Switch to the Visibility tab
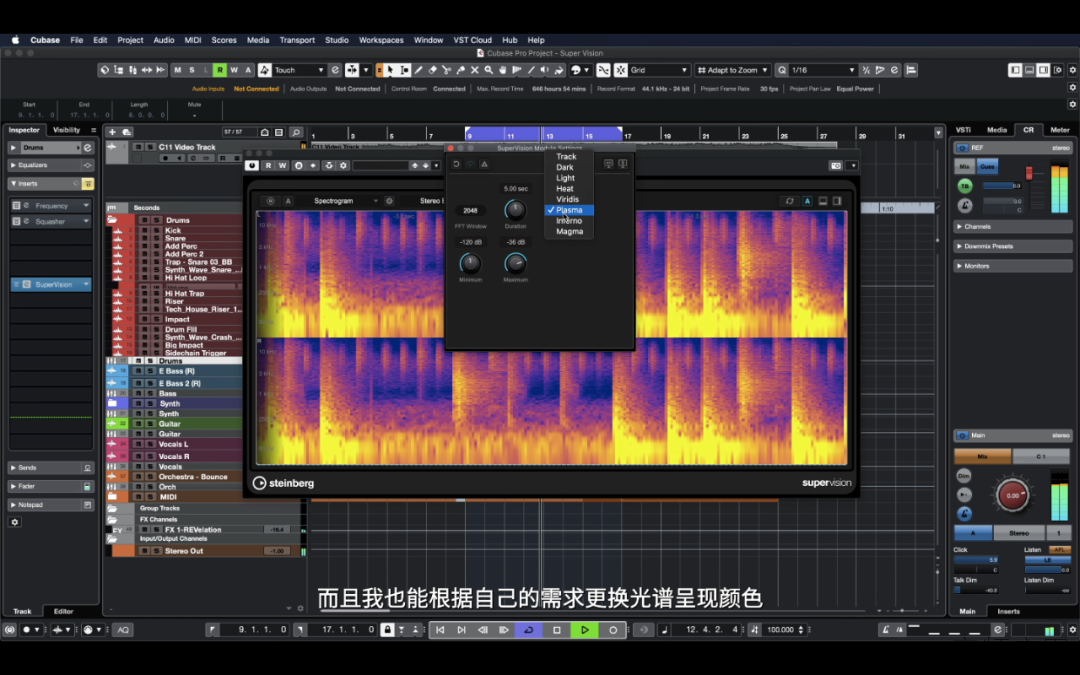The height and width of the screenshot is (675, 1080). coord(66,130)
